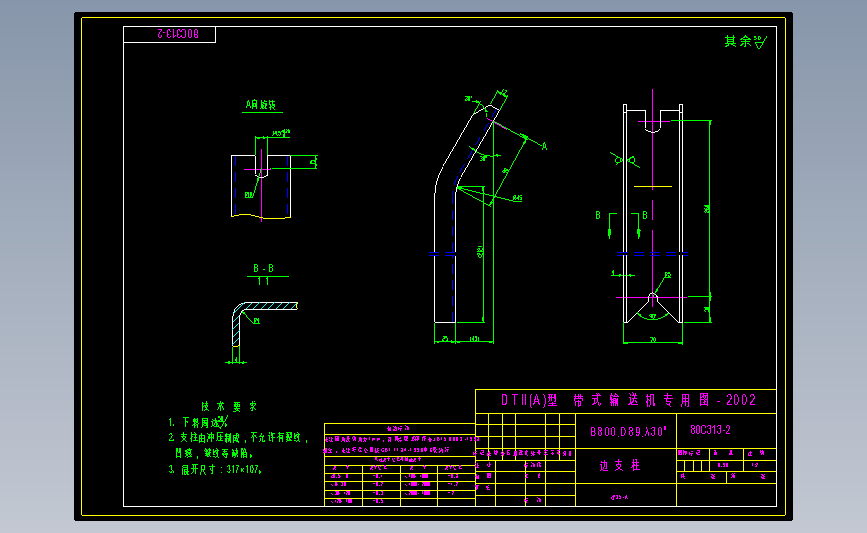Screen dimensions: 867x533
Task: Click technical requirement line starting "1."
Action: click(x=198, y=422)
